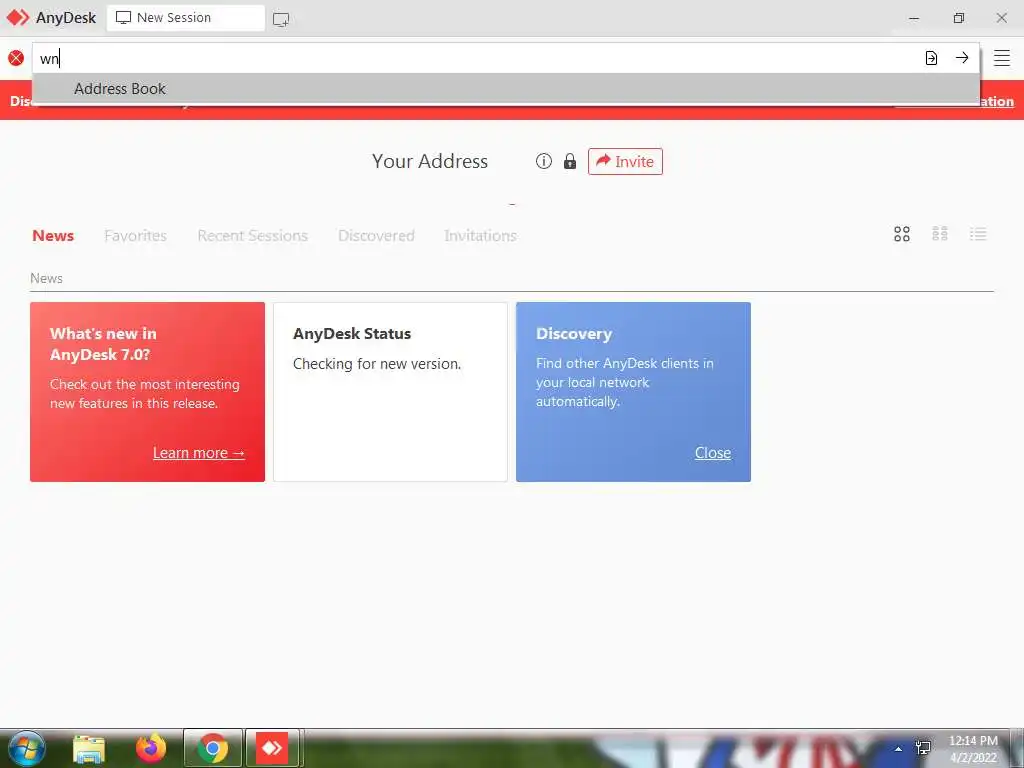The image size is (1024, 768).
Task: Click the AnyDesk Status card
Action: tap(390, 392)
